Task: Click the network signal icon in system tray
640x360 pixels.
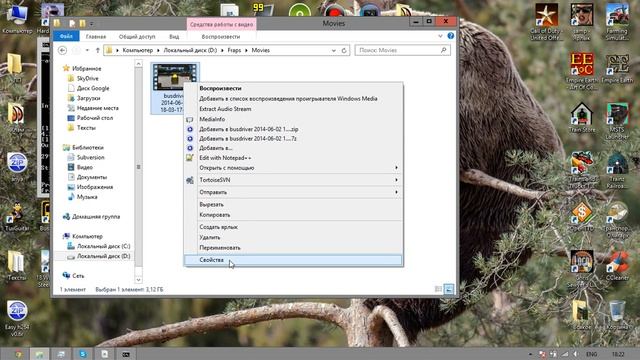Action: (565, 354)
